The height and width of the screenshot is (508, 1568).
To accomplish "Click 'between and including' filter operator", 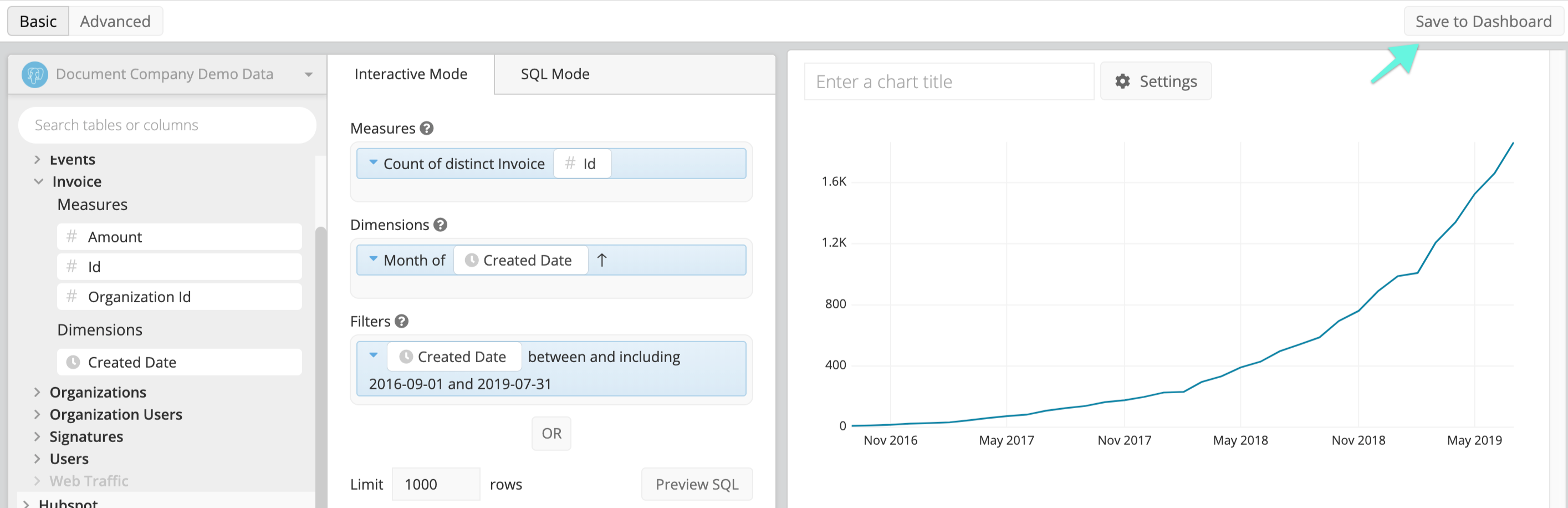I will click(604, 357).
